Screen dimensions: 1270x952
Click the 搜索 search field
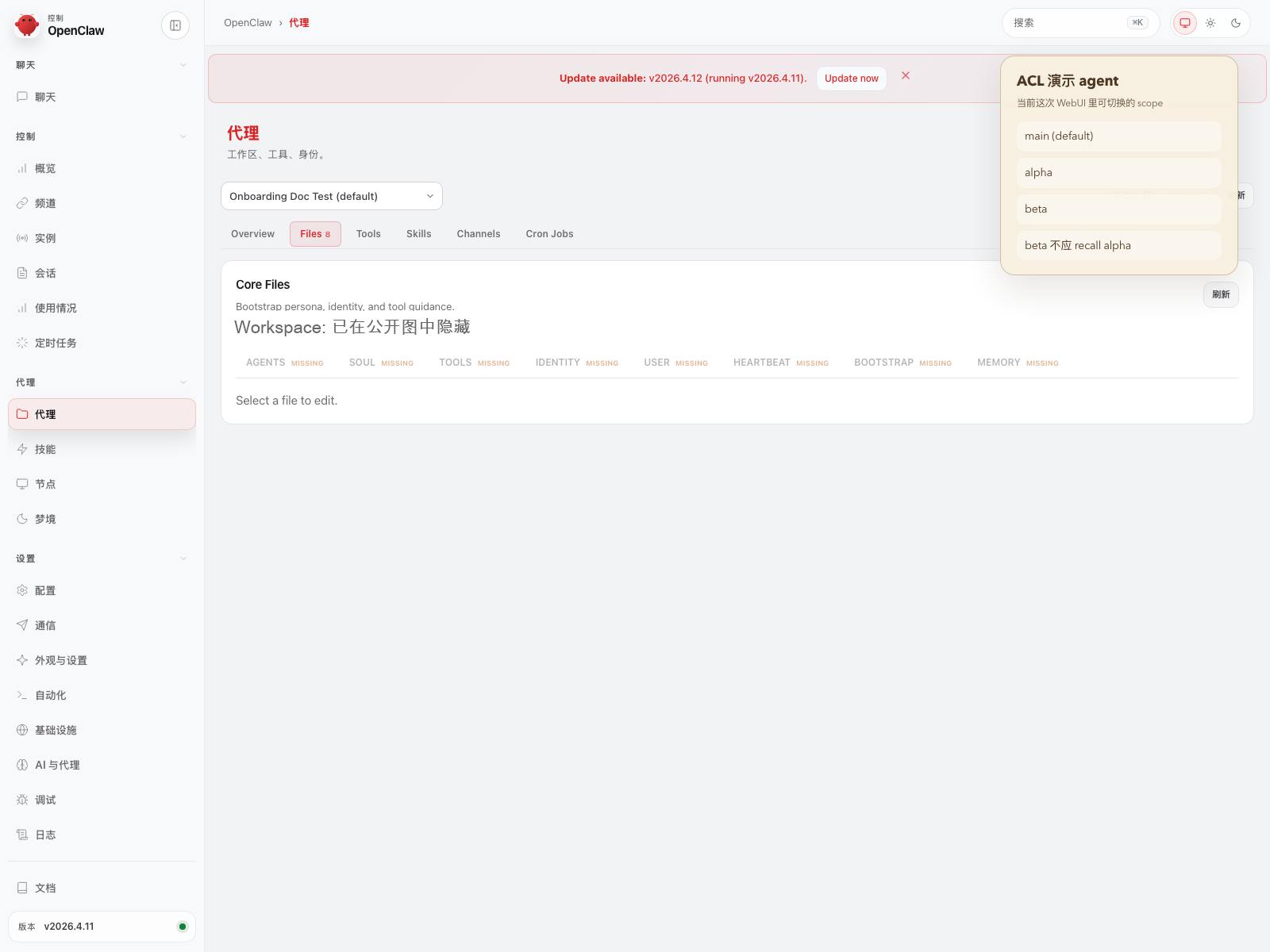click(x=1080, y=23)
